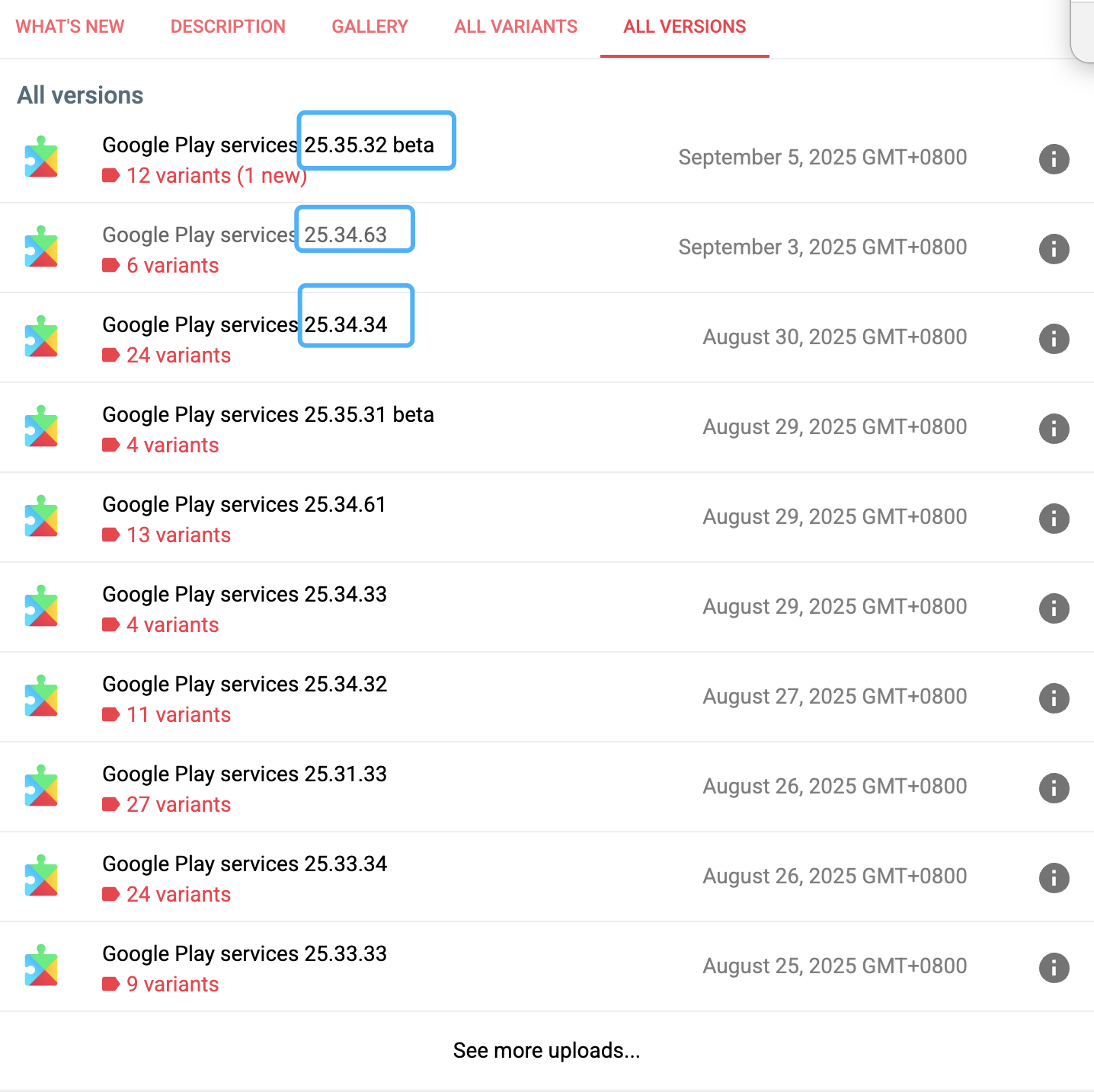Viewport: 1094px width, 1092px height.
Task: Show info for version 25.31.33
Action: [x=1054, y=788]
